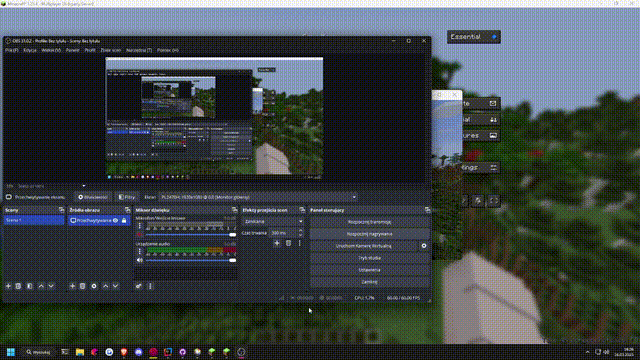Open the Profil menu
The height and width of the screenshot is (360, 640).
(x=90, y=50)
